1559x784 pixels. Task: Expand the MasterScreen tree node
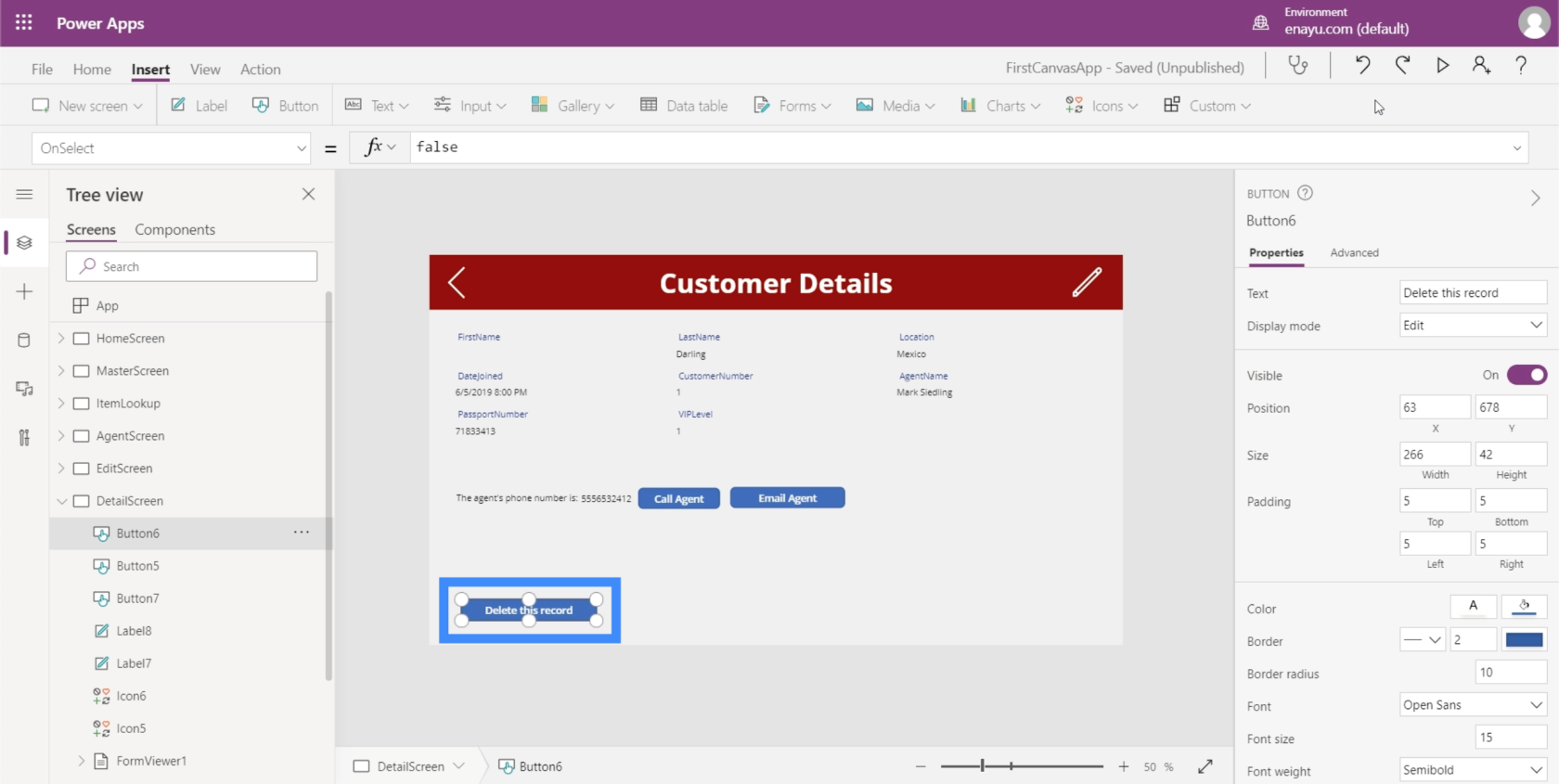(61, 371)
